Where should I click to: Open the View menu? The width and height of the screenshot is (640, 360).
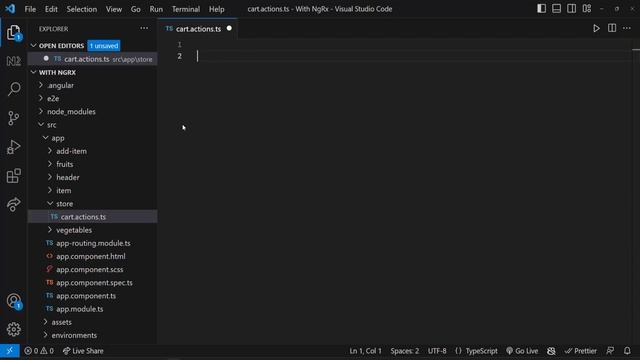tap(114, 9)
